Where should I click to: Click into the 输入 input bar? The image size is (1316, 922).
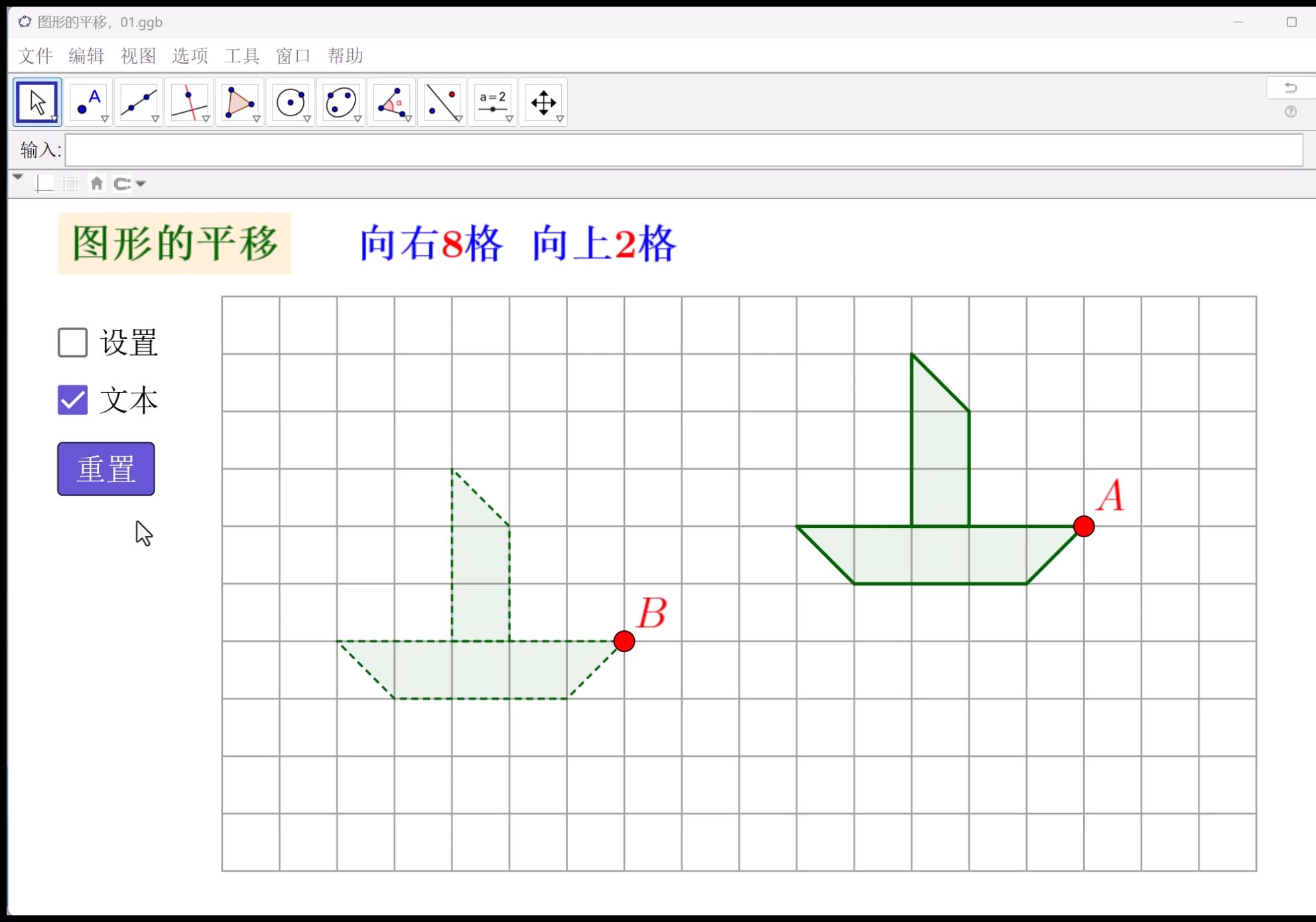click(684, 151)
